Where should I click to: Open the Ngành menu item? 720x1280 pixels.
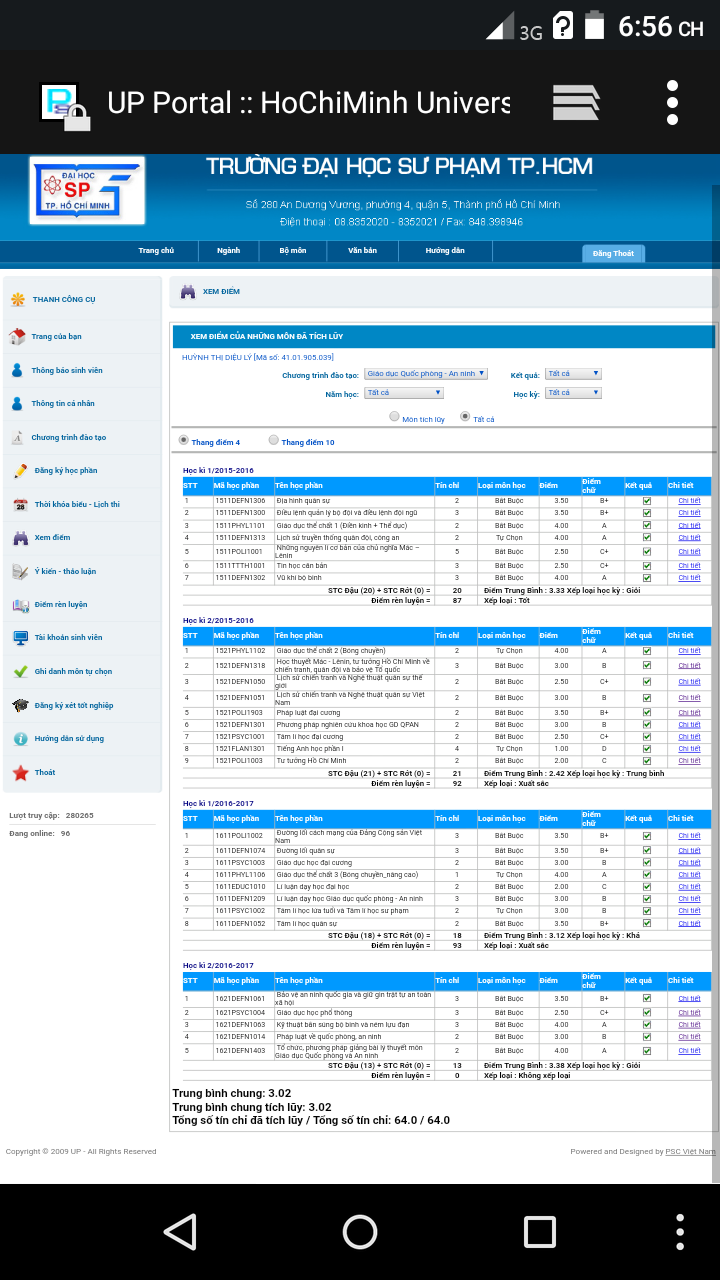pos(228,251)
